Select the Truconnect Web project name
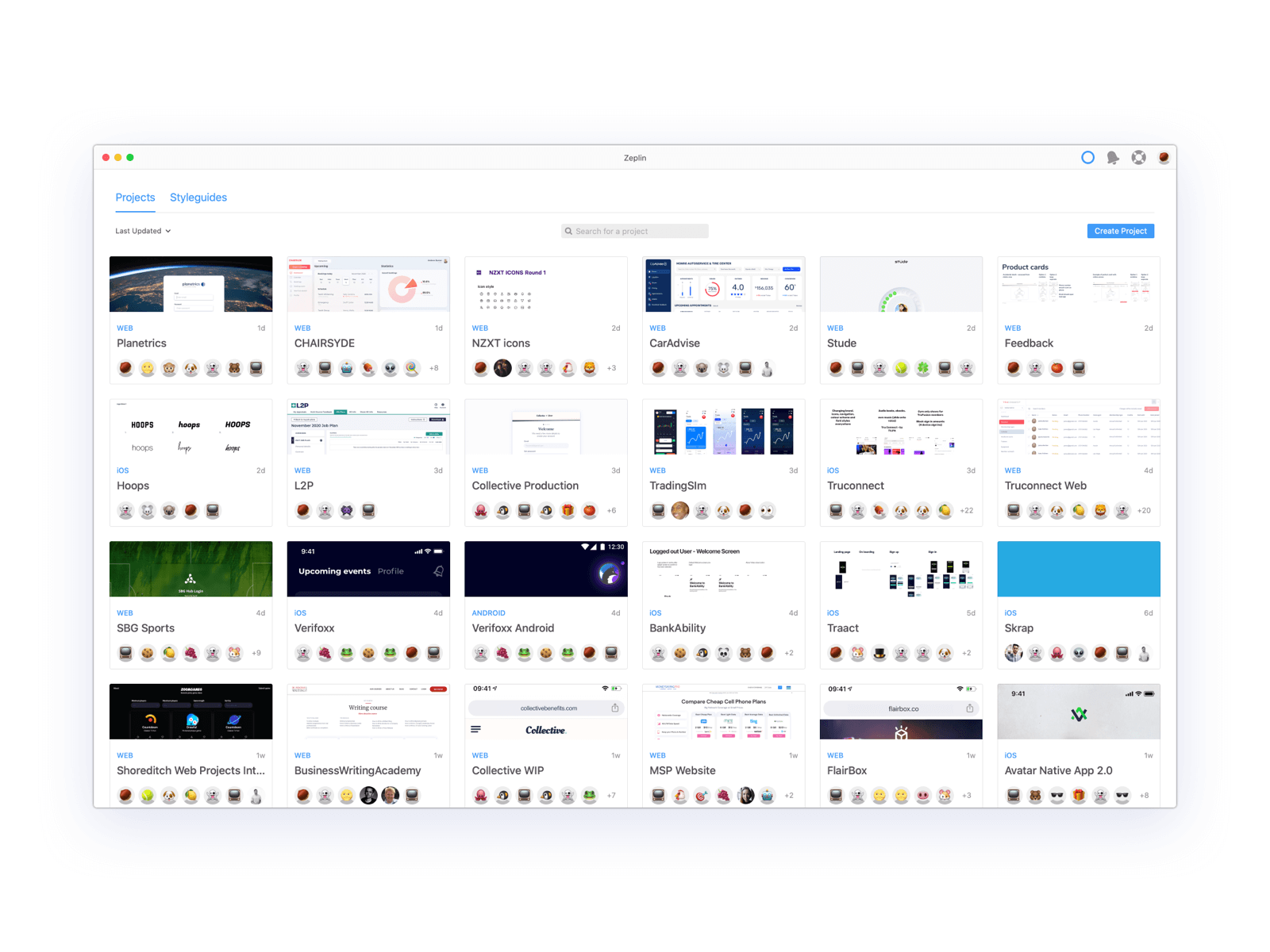Viewport: 1270px width, 952px height. click(1045, 486)
